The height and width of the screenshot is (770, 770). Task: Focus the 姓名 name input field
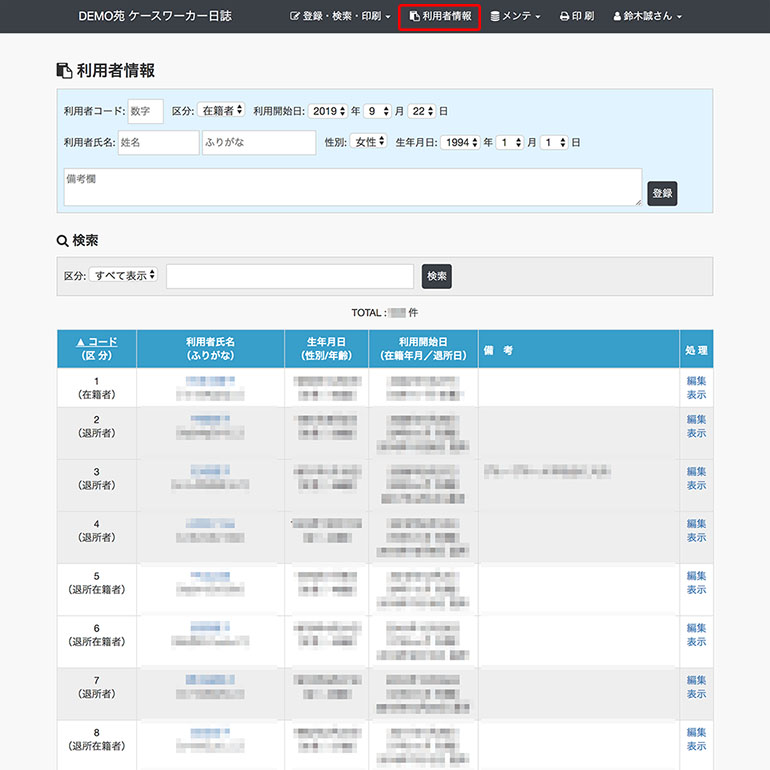click(x=159, y=142)
